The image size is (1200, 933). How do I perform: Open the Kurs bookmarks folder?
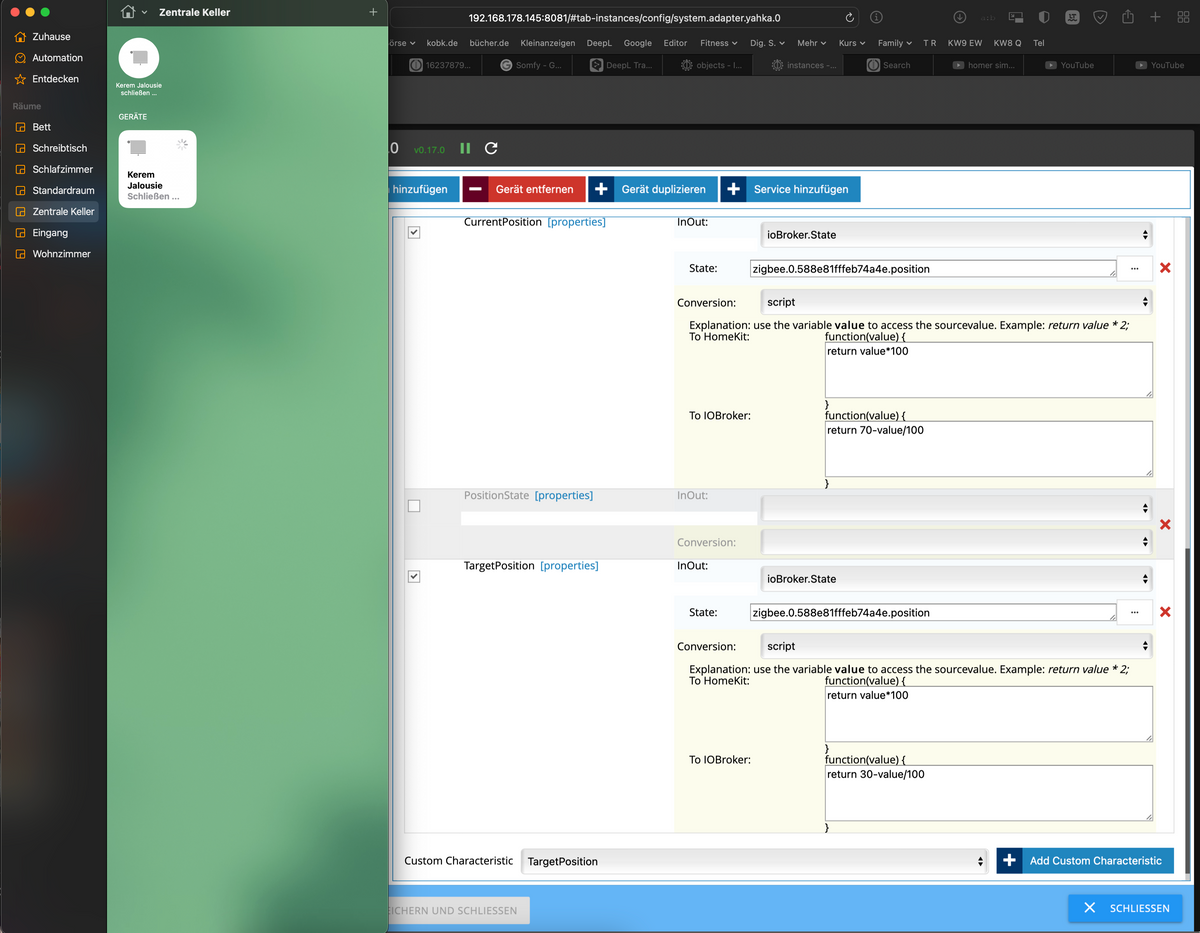click(x=852, y=43)
